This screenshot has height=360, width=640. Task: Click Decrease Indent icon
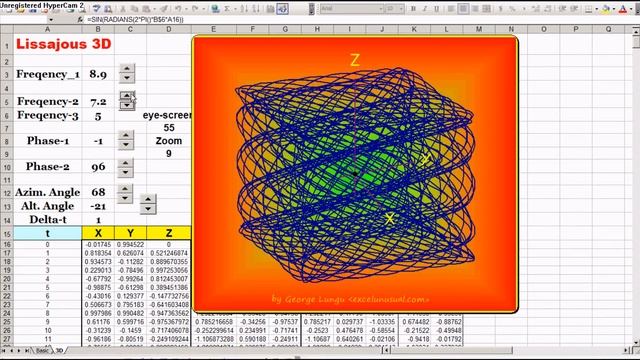tap(562, 9)
